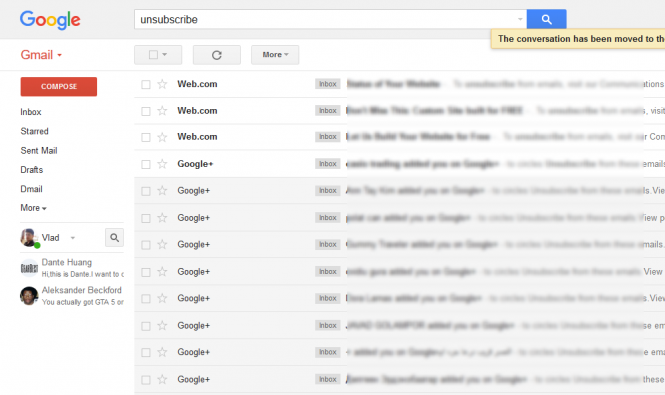Refresh the mail list

pyautogui.click(x=217, y=55)
